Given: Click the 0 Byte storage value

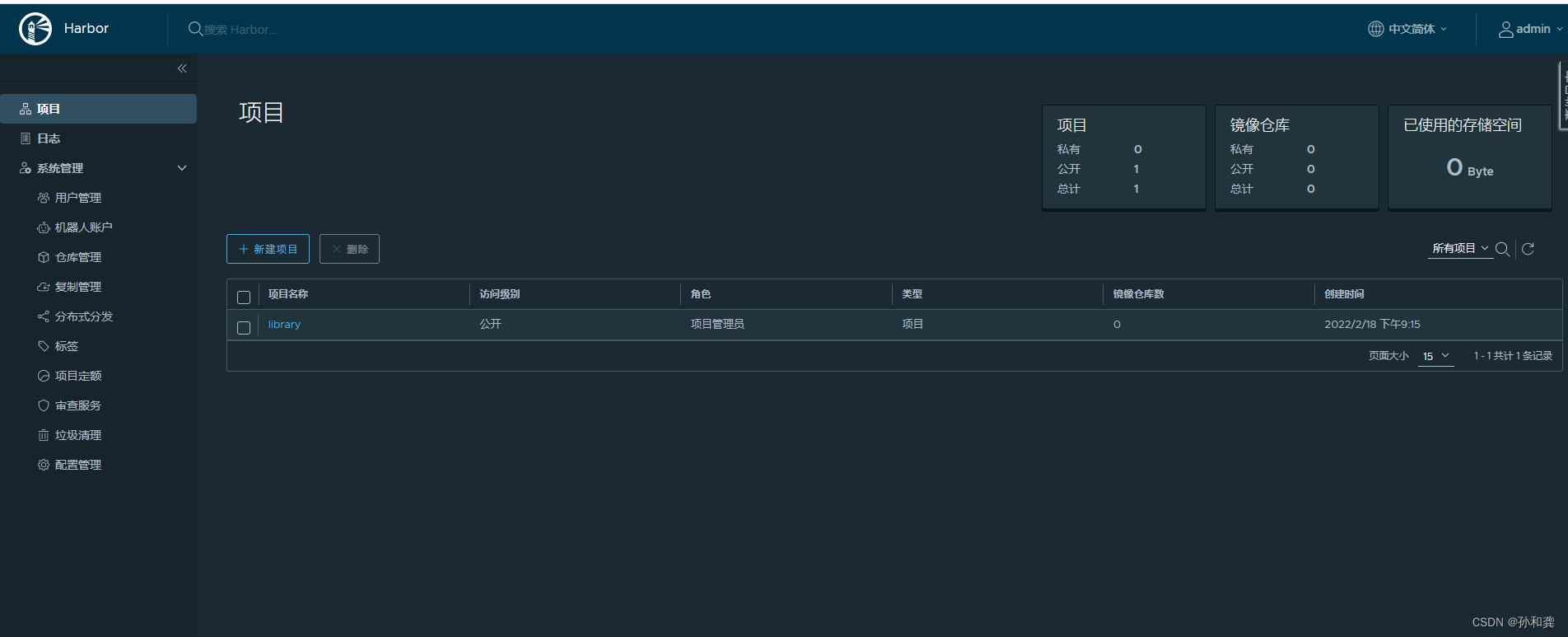Looking at the screenshot, I should point(1470,168).
